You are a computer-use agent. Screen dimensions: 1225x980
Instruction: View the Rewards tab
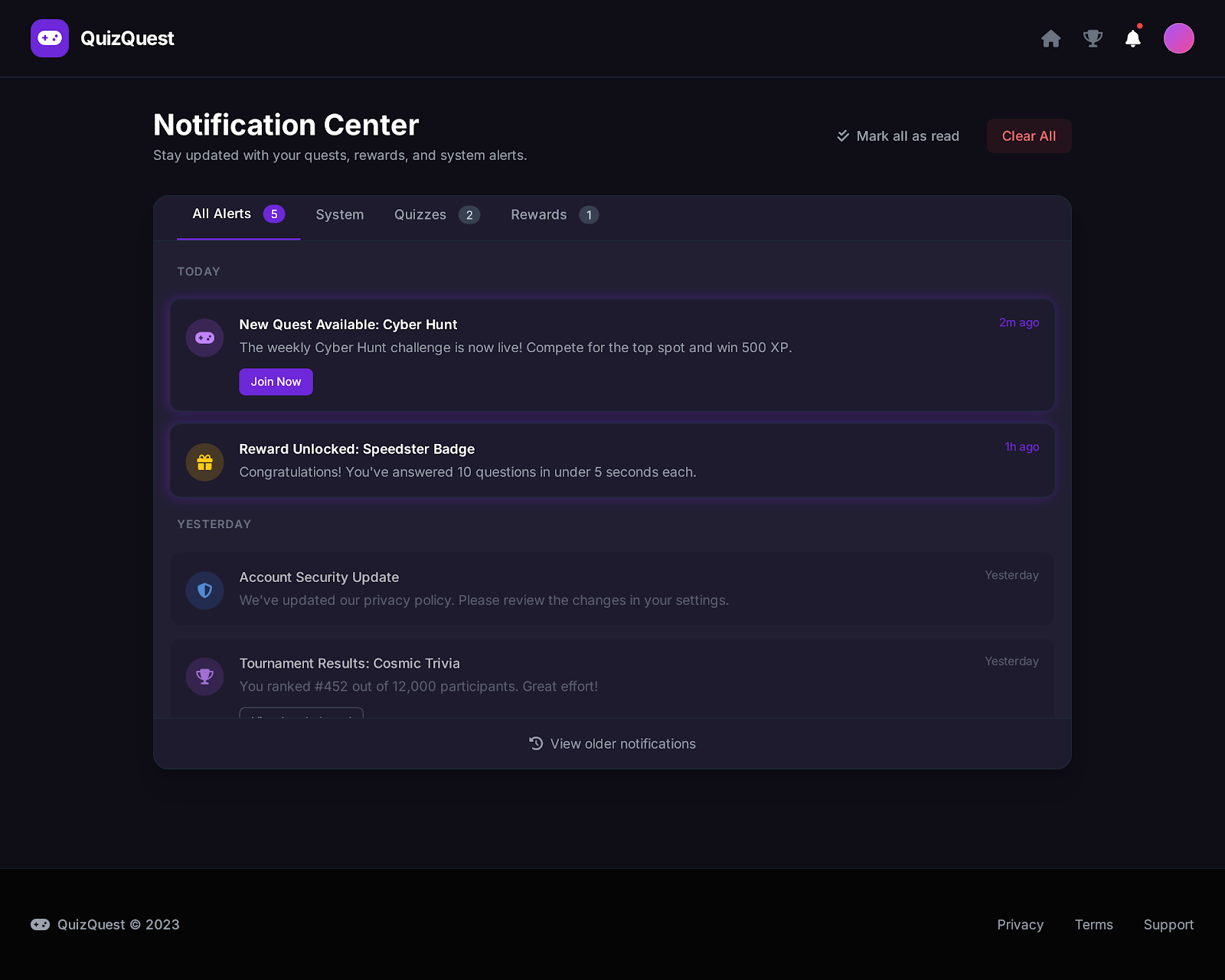[538, 214]
